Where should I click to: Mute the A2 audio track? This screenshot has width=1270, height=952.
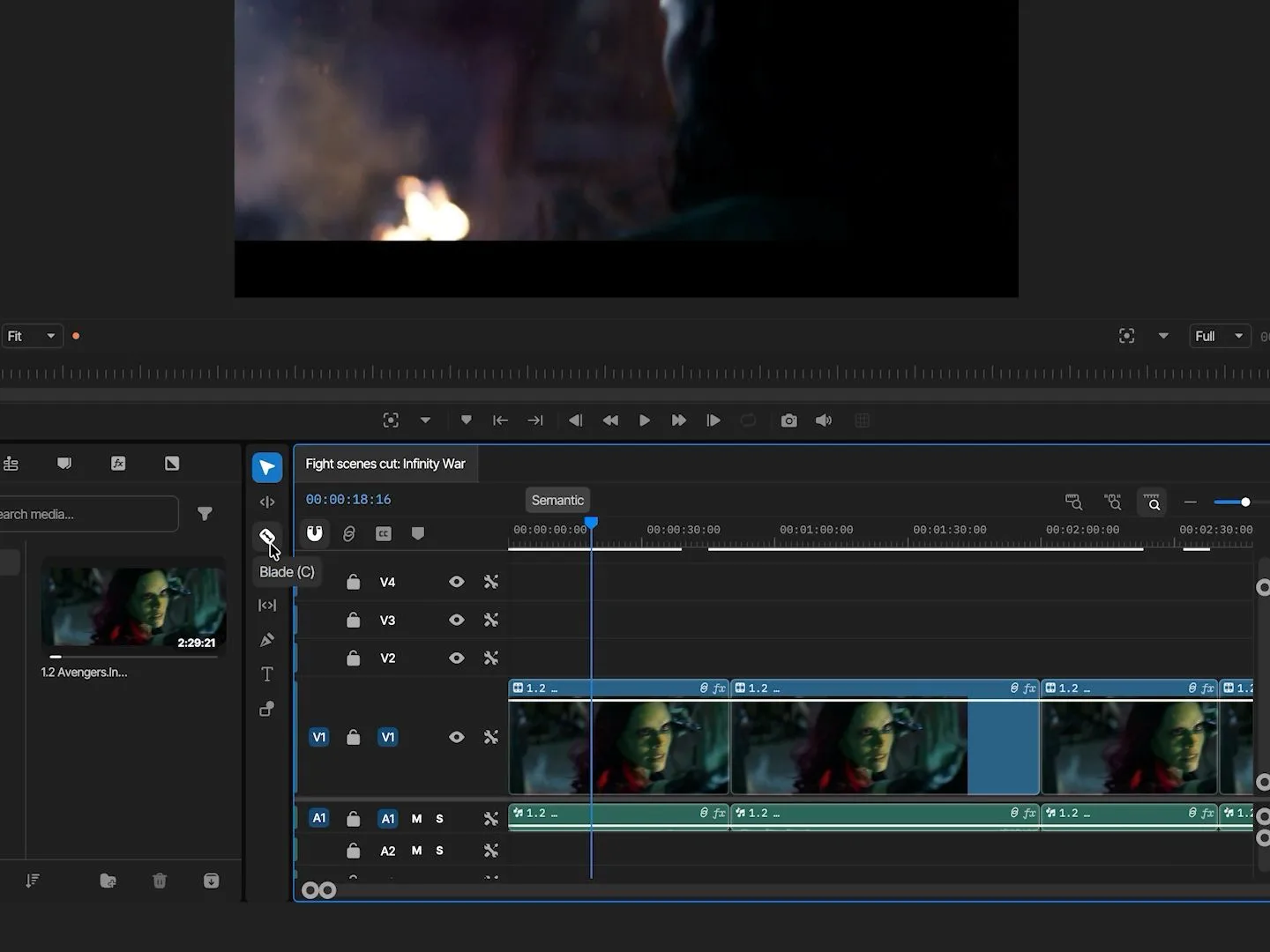pyautogui.click(x=416, y=851)
